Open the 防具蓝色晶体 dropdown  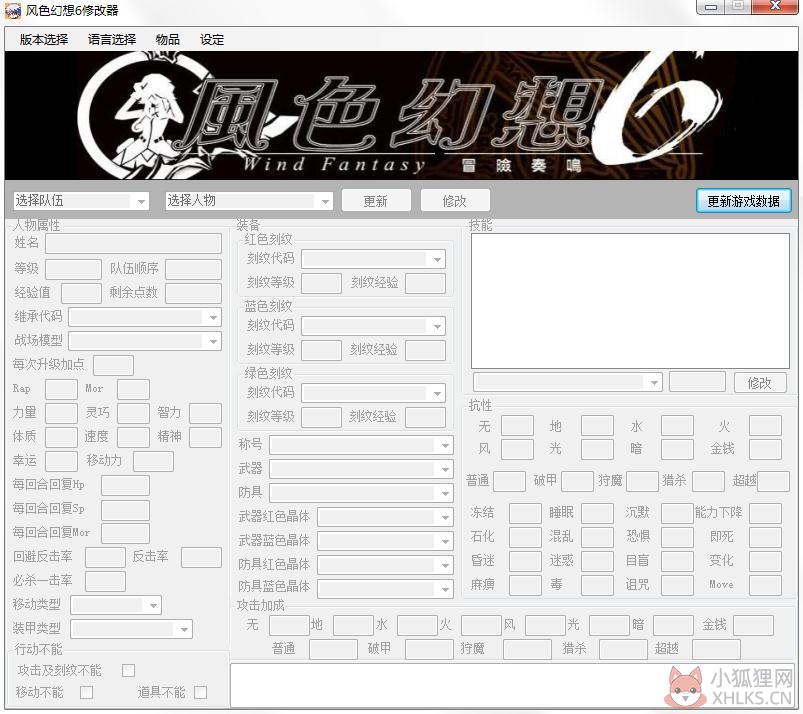click(385, 589)
